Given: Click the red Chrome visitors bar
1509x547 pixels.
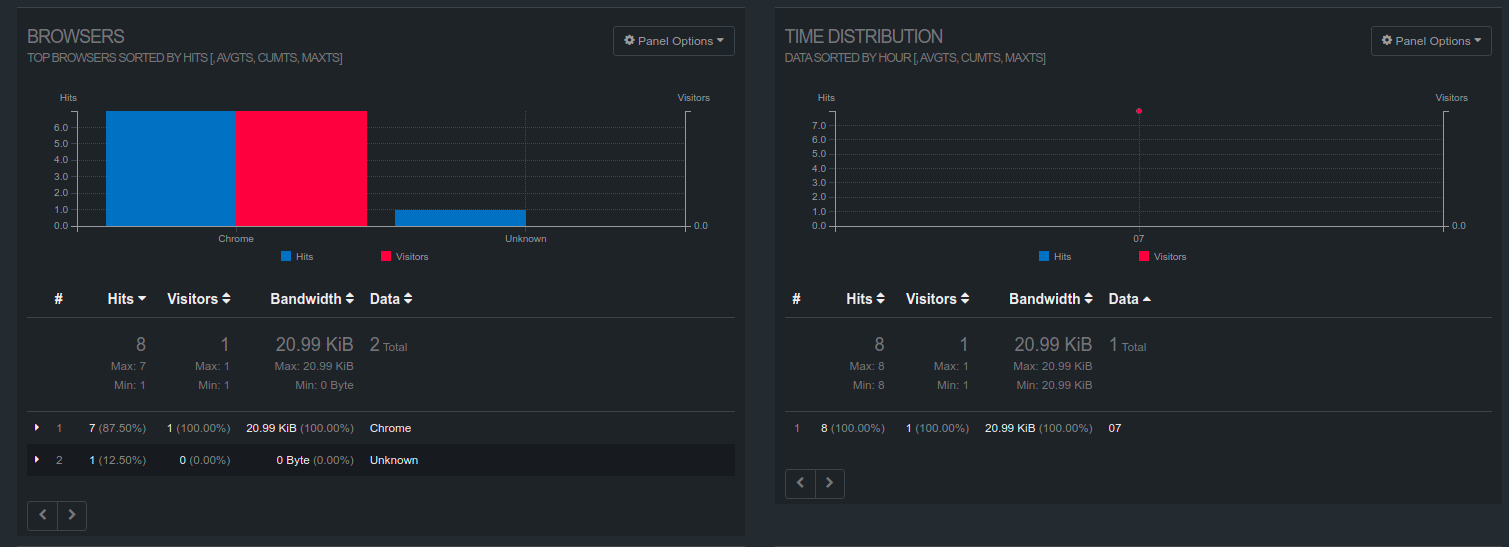Looking at the screenshot, I should [301, 168].
